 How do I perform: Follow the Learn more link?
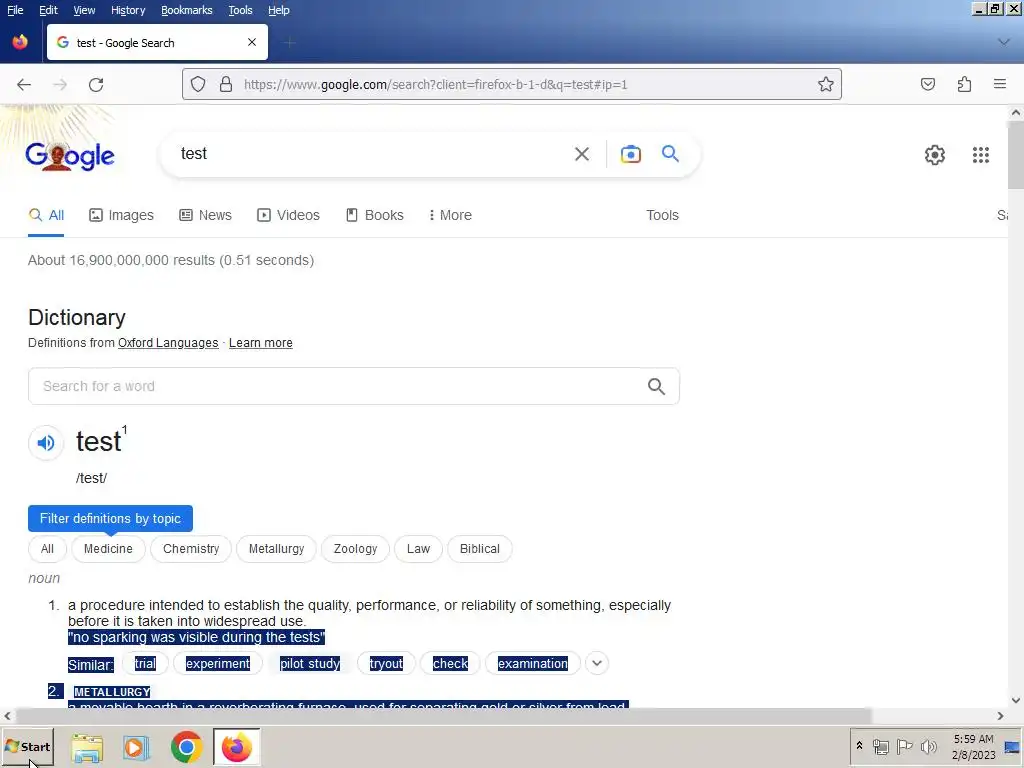point(261,343)
